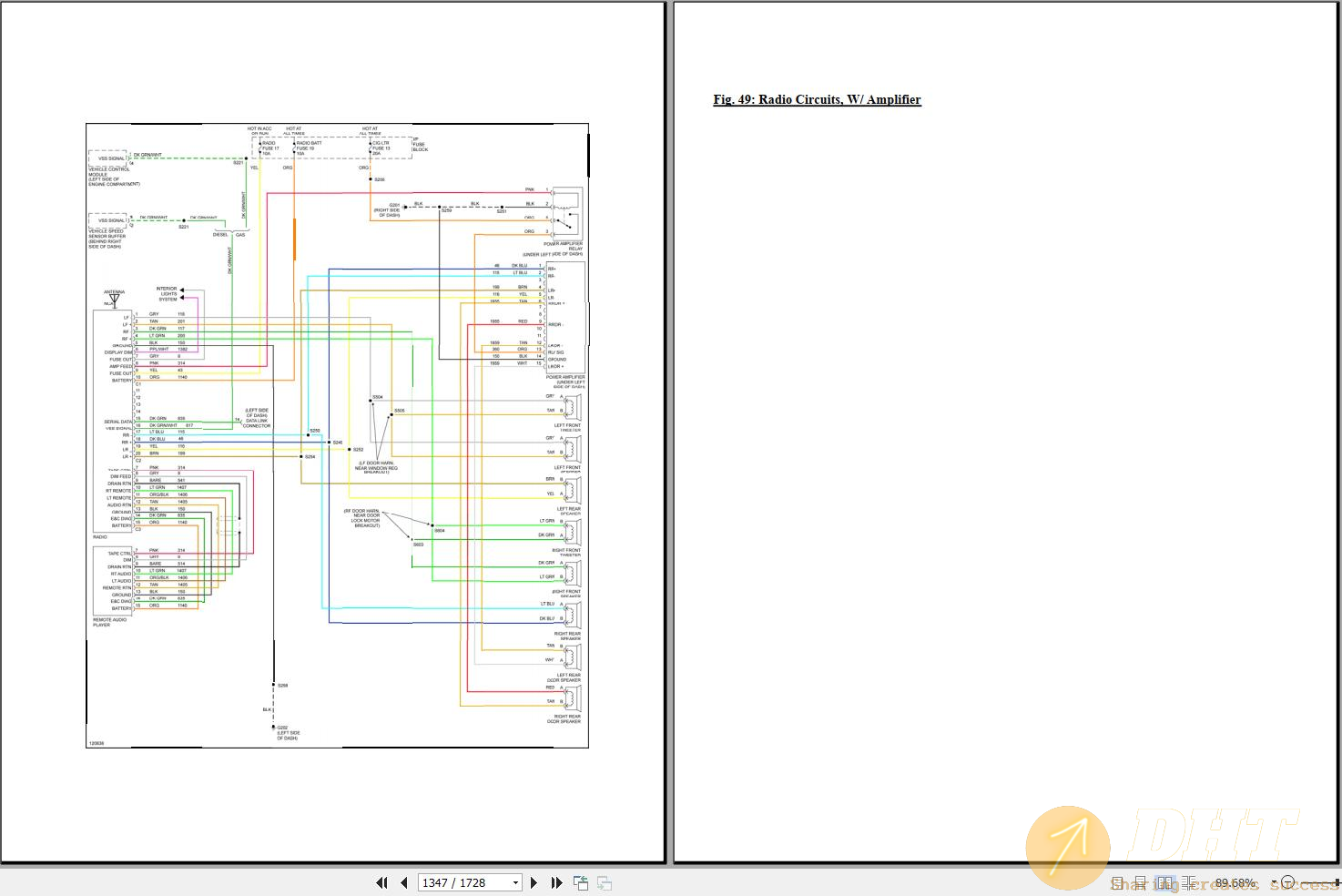1342x896 pixels.
Task: Open the zoom level dropdown arrow
Action: (x=1274, y=882)
